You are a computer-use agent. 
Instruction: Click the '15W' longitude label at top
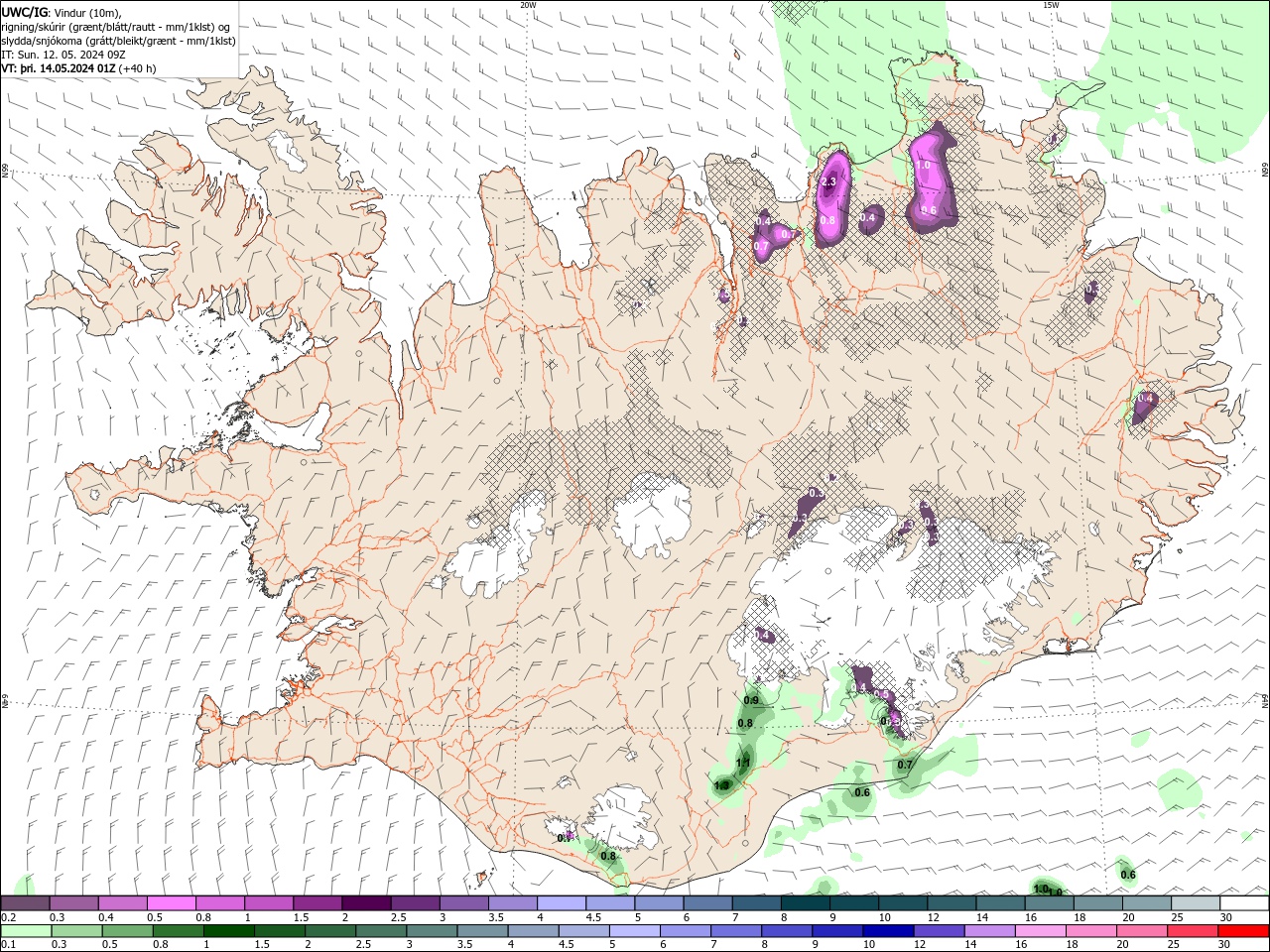pyautogui.click(x=1051, y=4)
